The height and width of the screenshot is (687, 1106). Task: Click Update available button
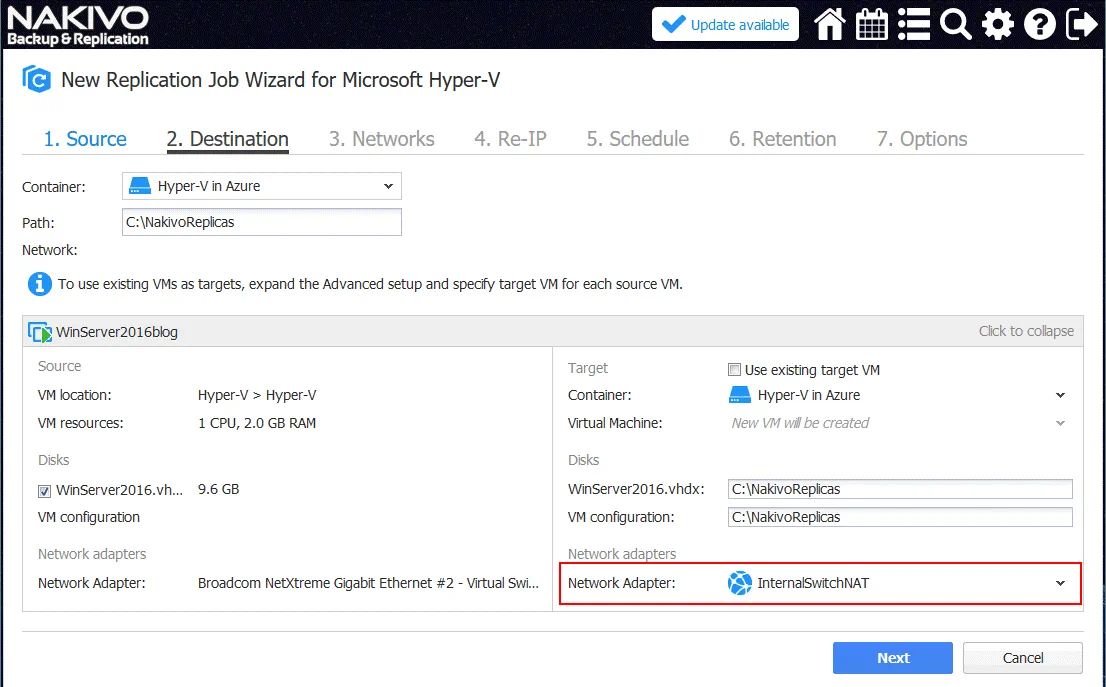[x=725, y=25]
